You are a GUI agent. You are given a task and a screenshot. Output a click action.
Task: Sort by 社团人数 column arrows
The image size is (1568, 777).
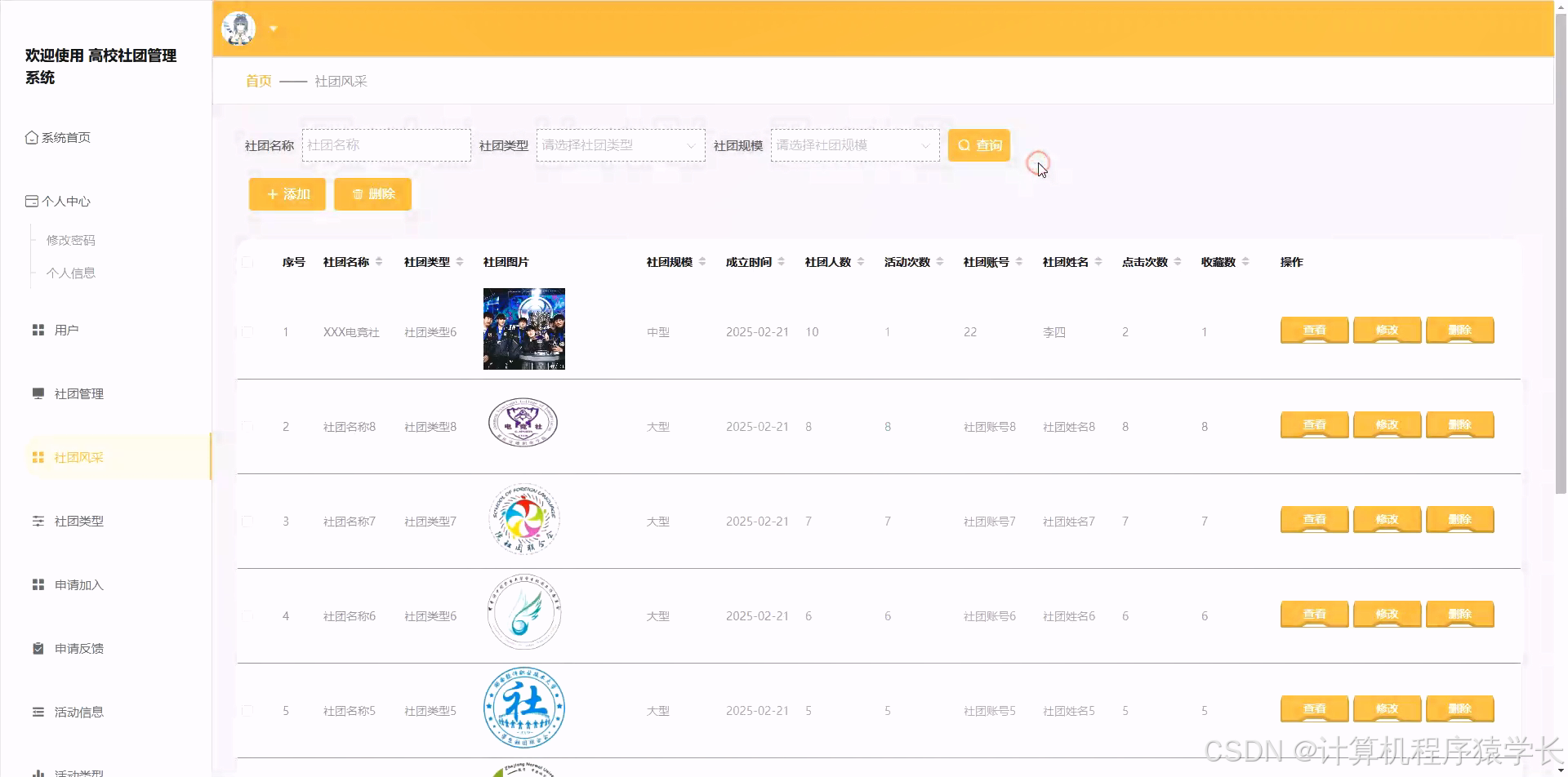point(861,262)
